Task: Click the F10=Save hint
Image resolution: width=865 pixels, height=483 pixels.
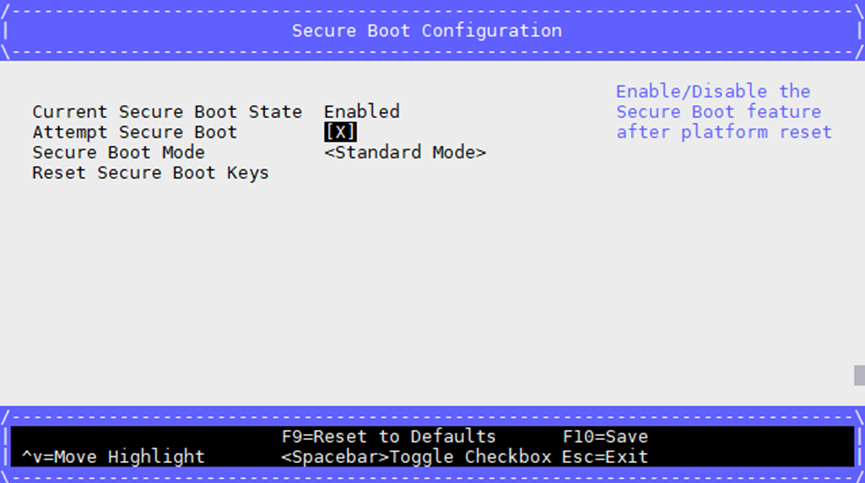Action: [605, 437]
